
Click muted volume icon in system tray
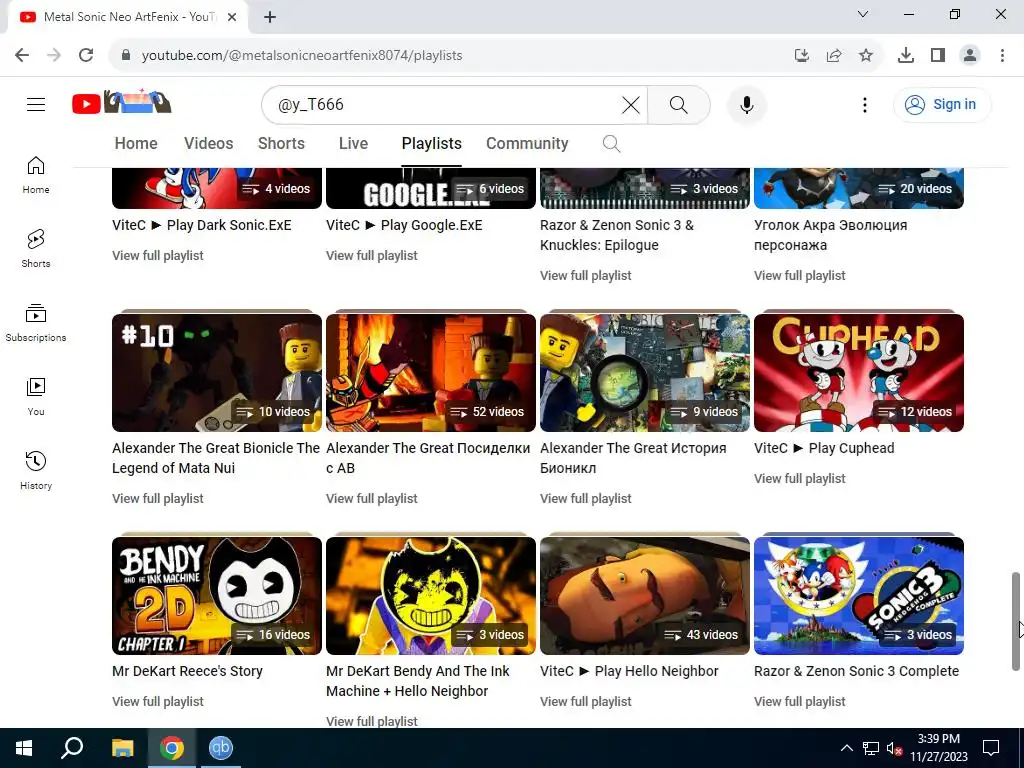click(894, 748)
